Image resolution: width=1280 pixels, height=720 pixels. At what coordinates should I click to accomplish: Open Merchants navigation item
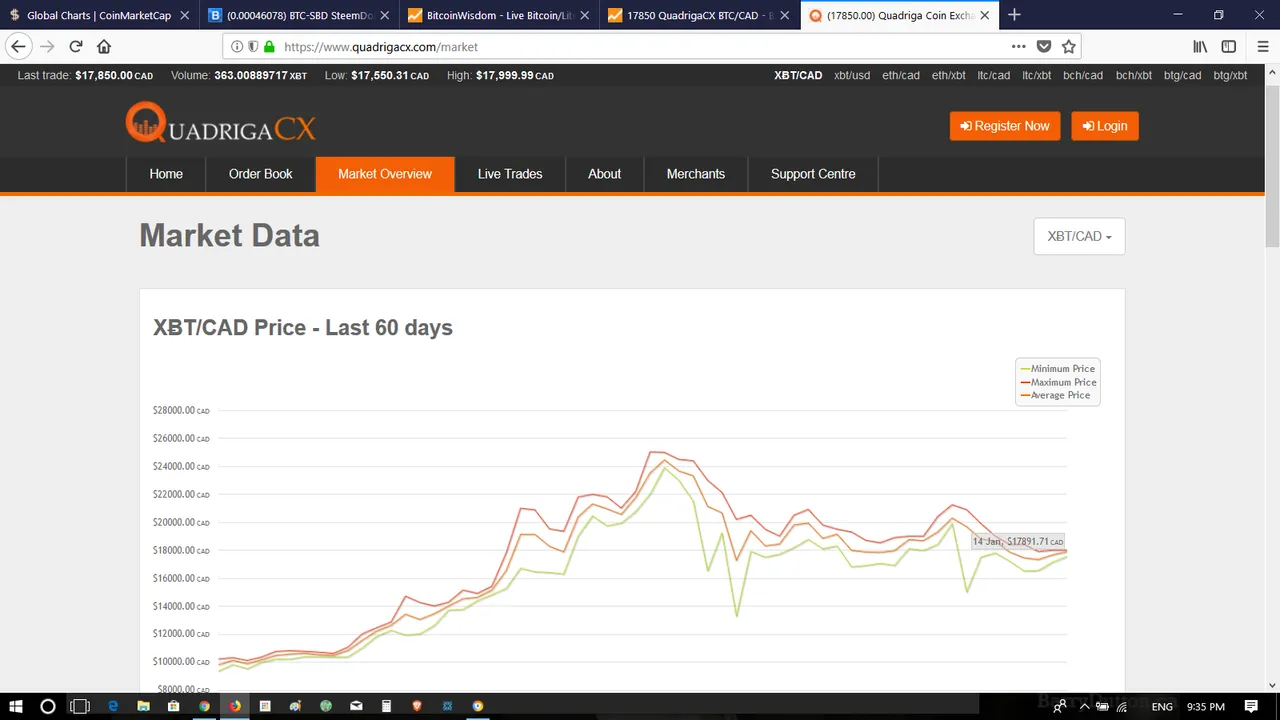696,174
